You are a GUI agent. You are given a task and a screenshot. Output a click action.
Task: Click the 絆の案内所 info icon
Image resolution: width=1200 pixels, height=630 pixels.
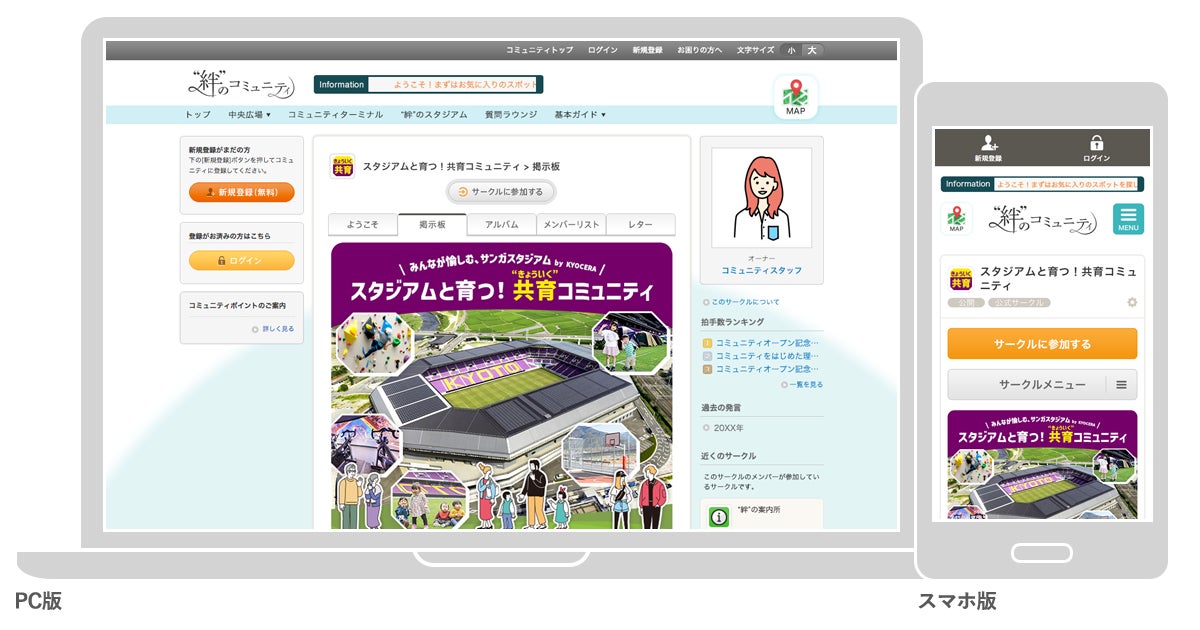click(x=719, y=517)
